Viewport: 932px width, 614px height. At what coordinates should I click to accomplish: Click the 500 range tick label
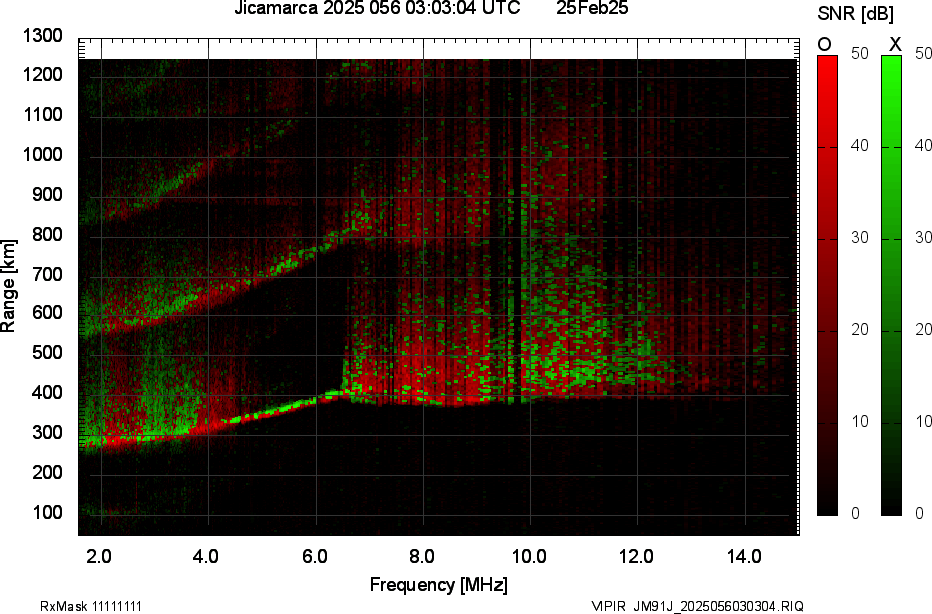click(46, 352)
